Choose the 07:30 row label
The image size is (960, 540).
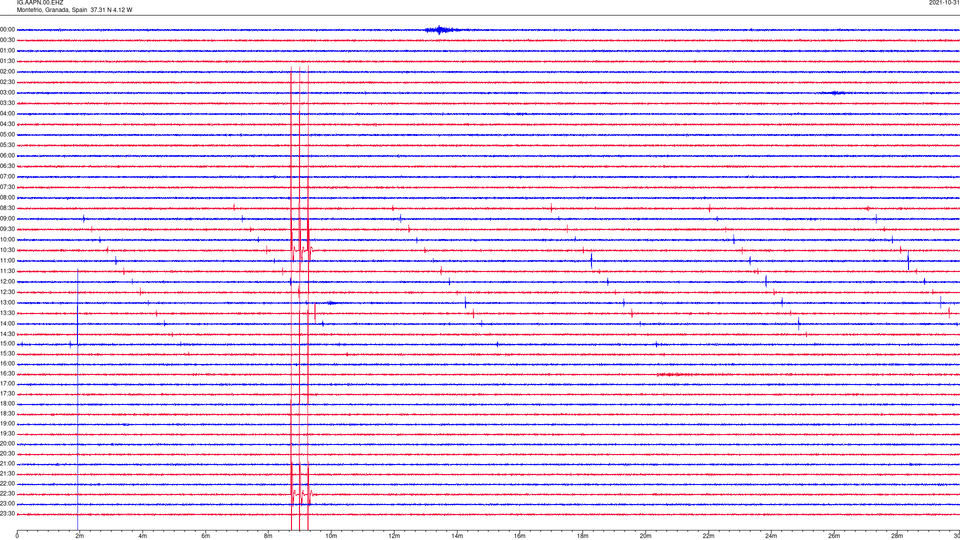(7, 187)
